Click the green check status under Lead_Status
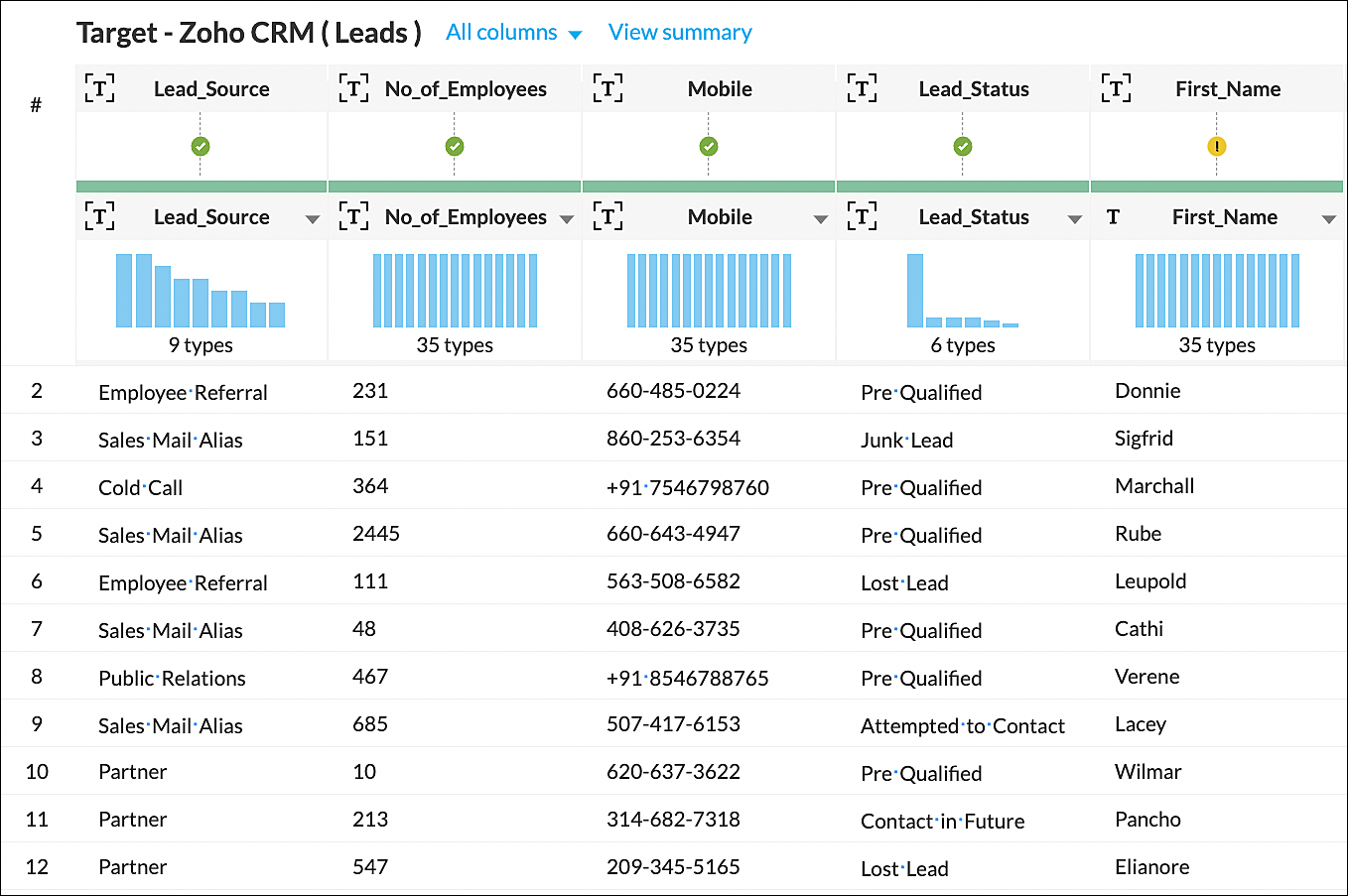The width and height of the screenshot is (1348, 896). 962,147
